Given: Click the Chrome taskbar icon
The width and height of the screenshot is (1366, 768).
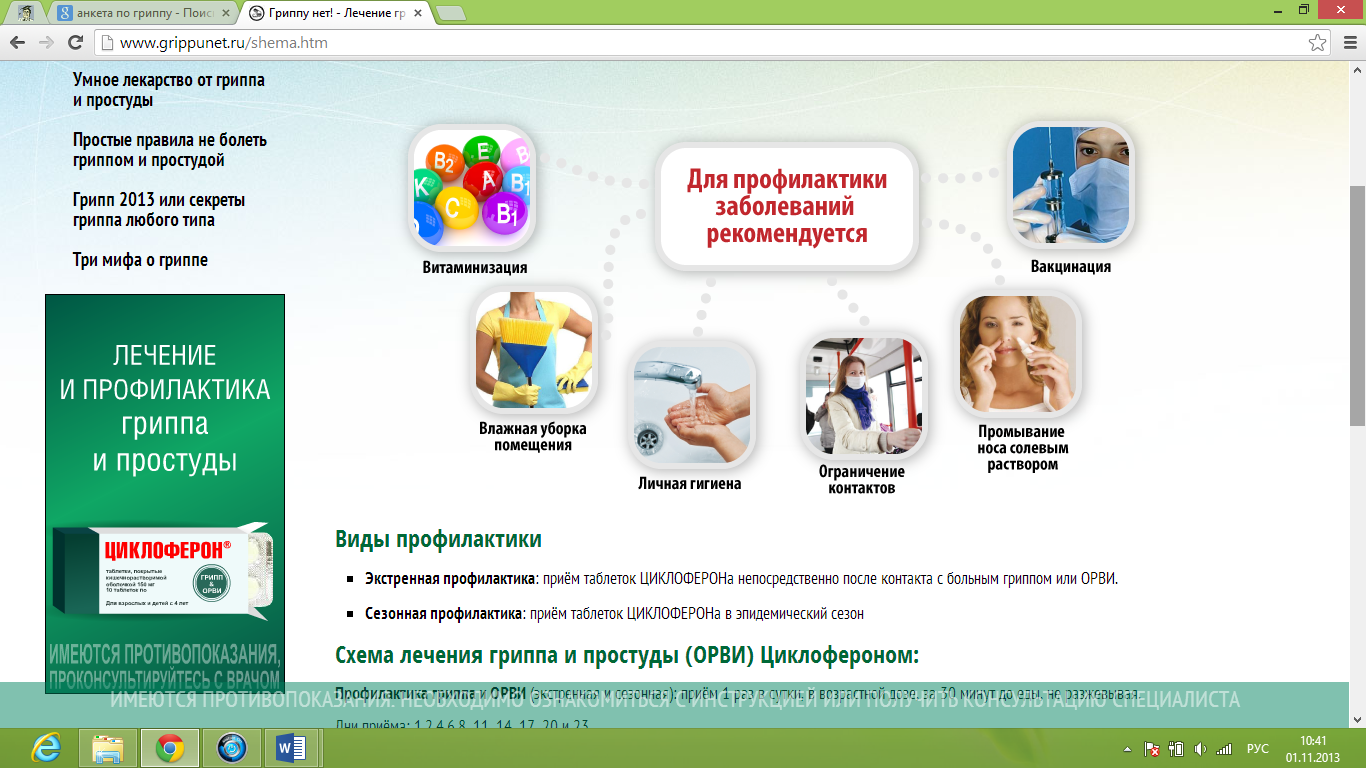Looking at the screenshot, I should point(169,748).
